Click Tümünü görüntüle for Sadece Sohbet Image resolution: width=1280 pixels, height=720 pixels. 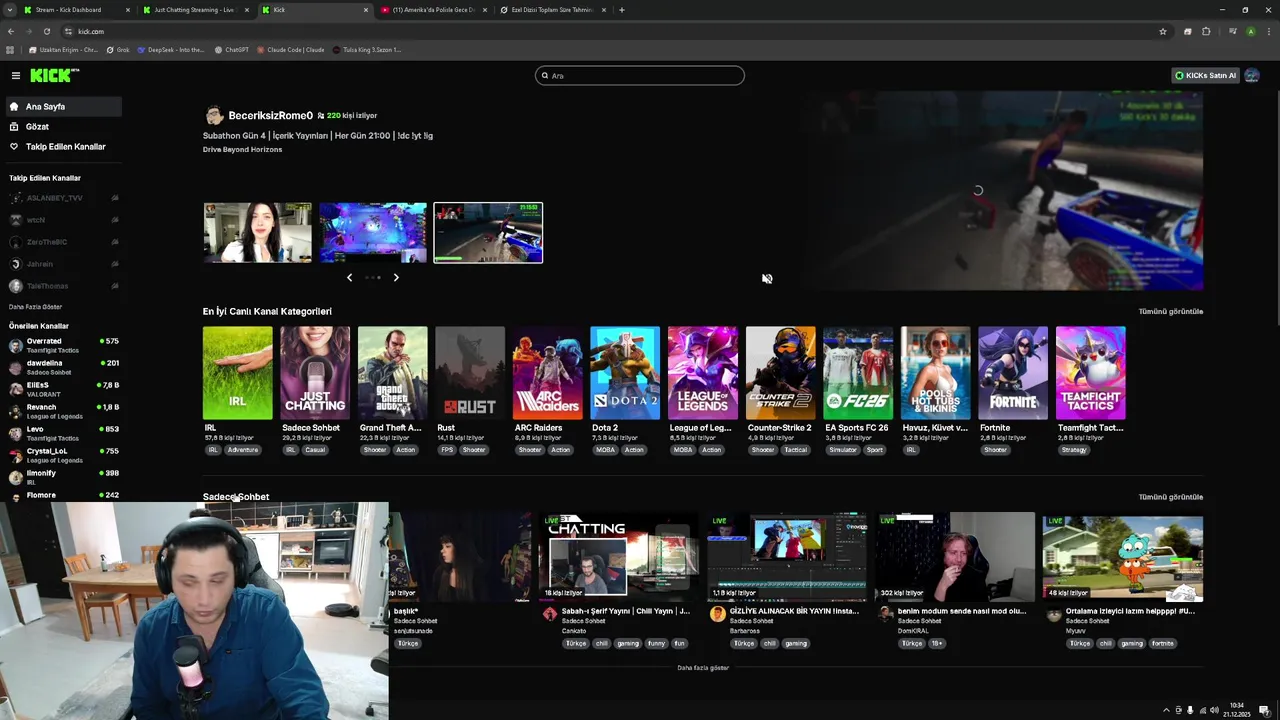tap(1171, 497)
